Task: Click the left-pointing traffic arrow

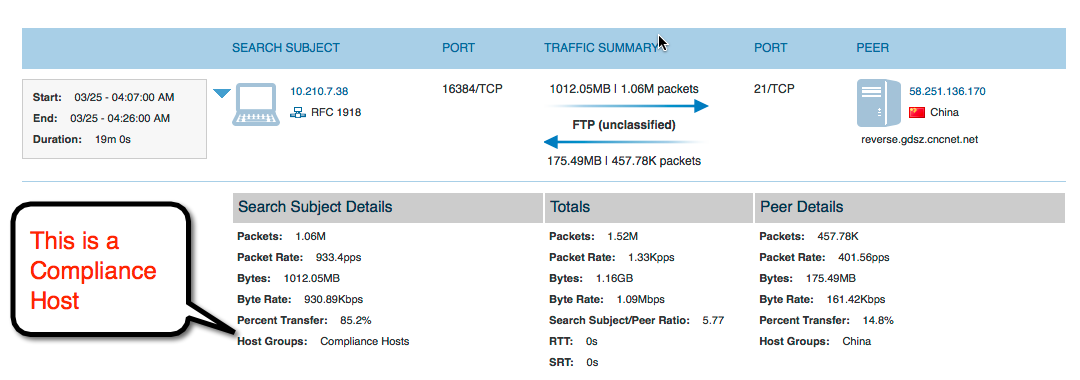Action: click(624, 142)
